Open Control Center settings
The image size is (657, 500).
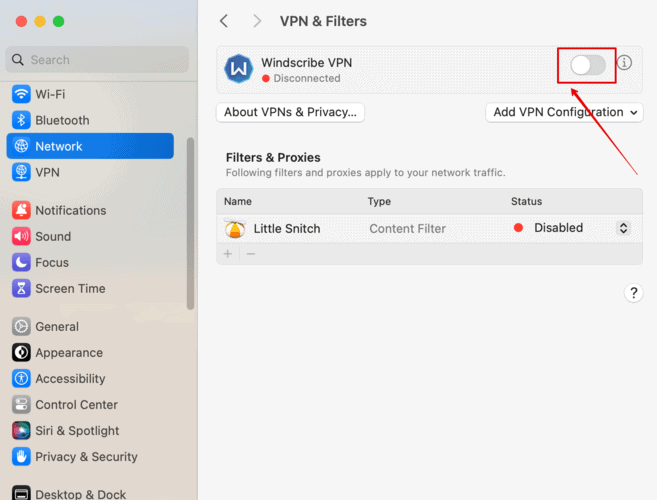tap(76, 405)
